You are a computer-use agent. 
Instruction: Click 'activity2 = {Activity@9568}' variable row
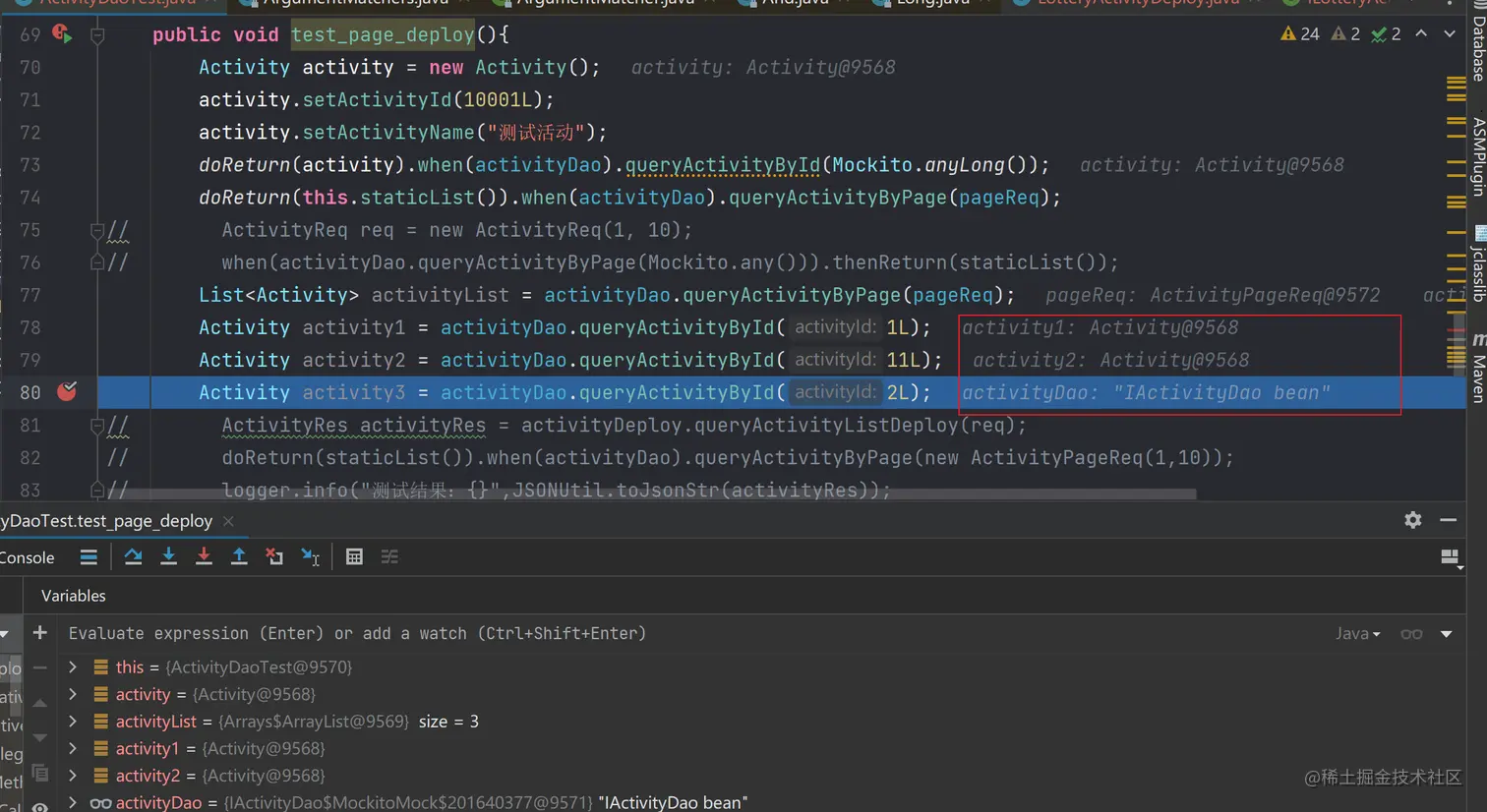220,776
